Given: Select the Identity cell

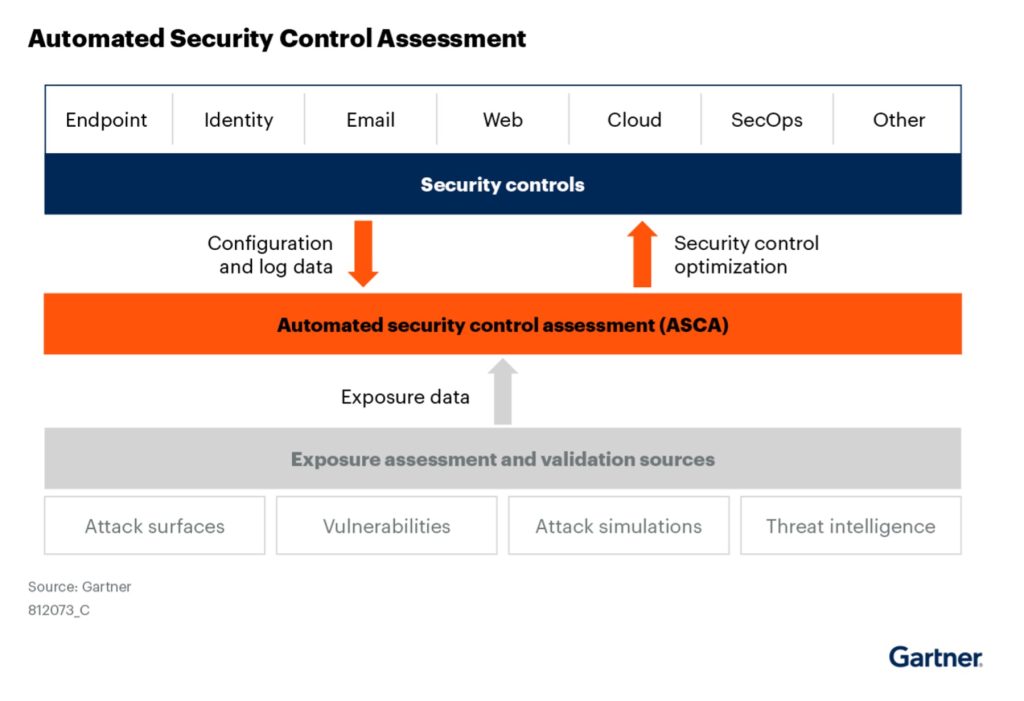Looking at the screenshot, I should (x=238, y=120).
